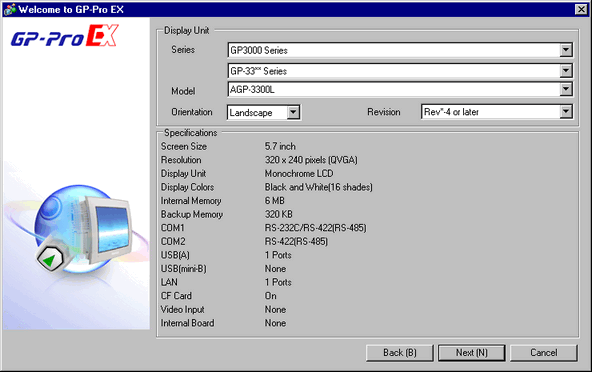Click the GP-Pro EX logo

point(65,36)
